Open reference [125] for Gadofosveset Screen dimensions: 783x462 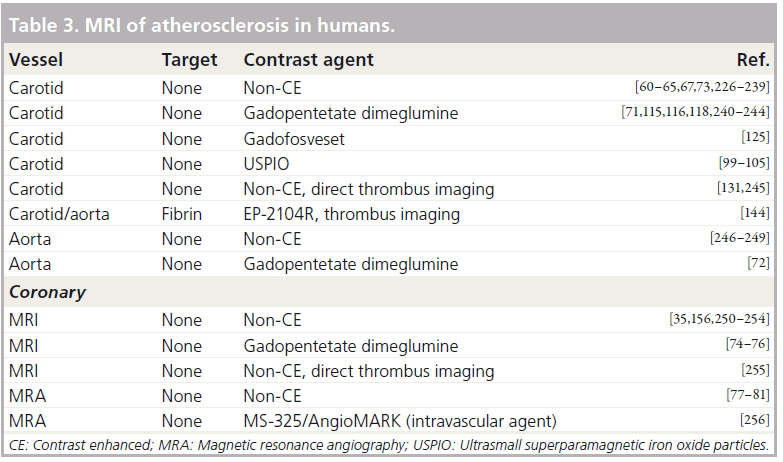[x=756, y=137]
